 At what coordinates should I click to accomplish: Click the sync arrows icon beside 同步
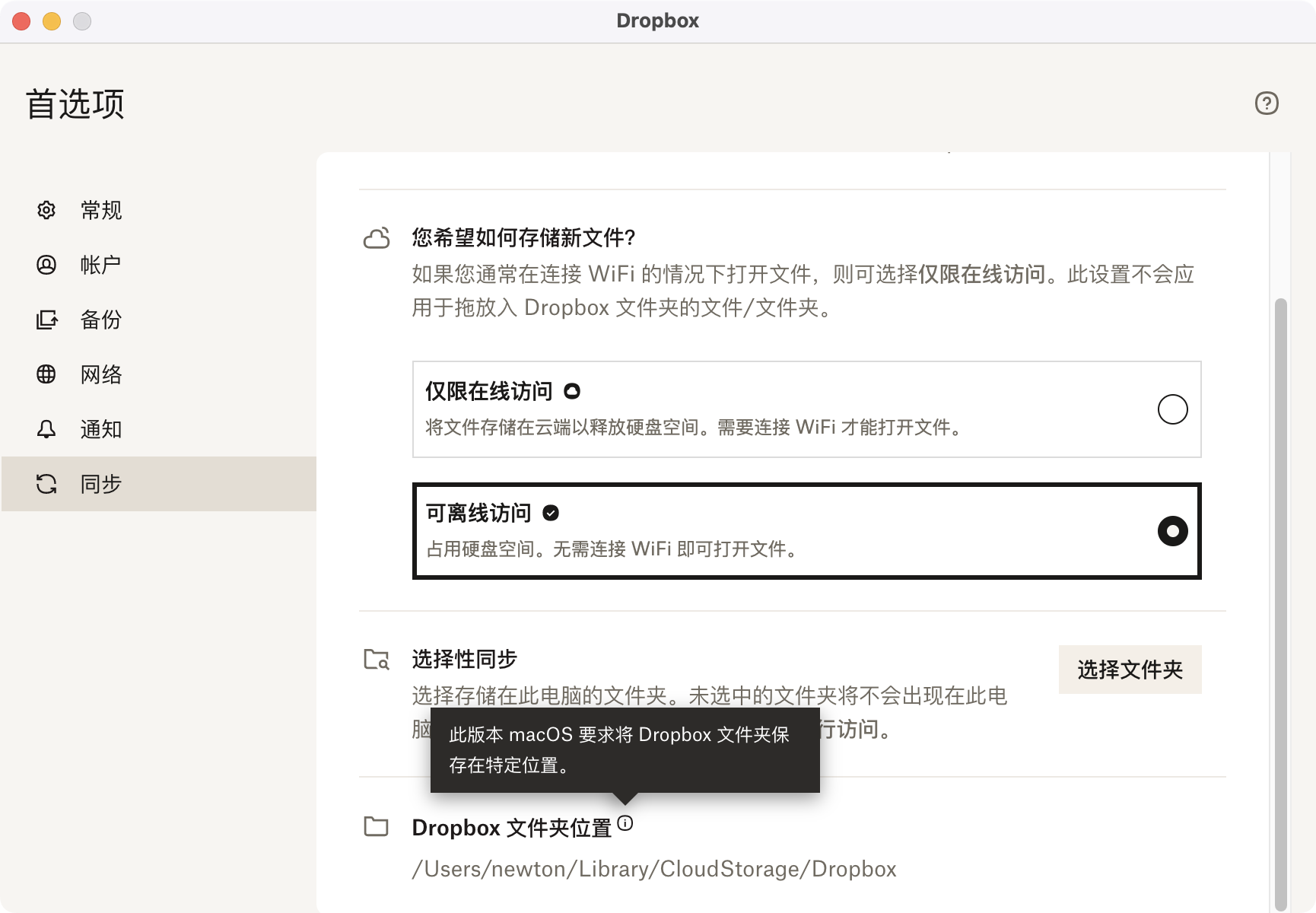click(x=46, y=484)
